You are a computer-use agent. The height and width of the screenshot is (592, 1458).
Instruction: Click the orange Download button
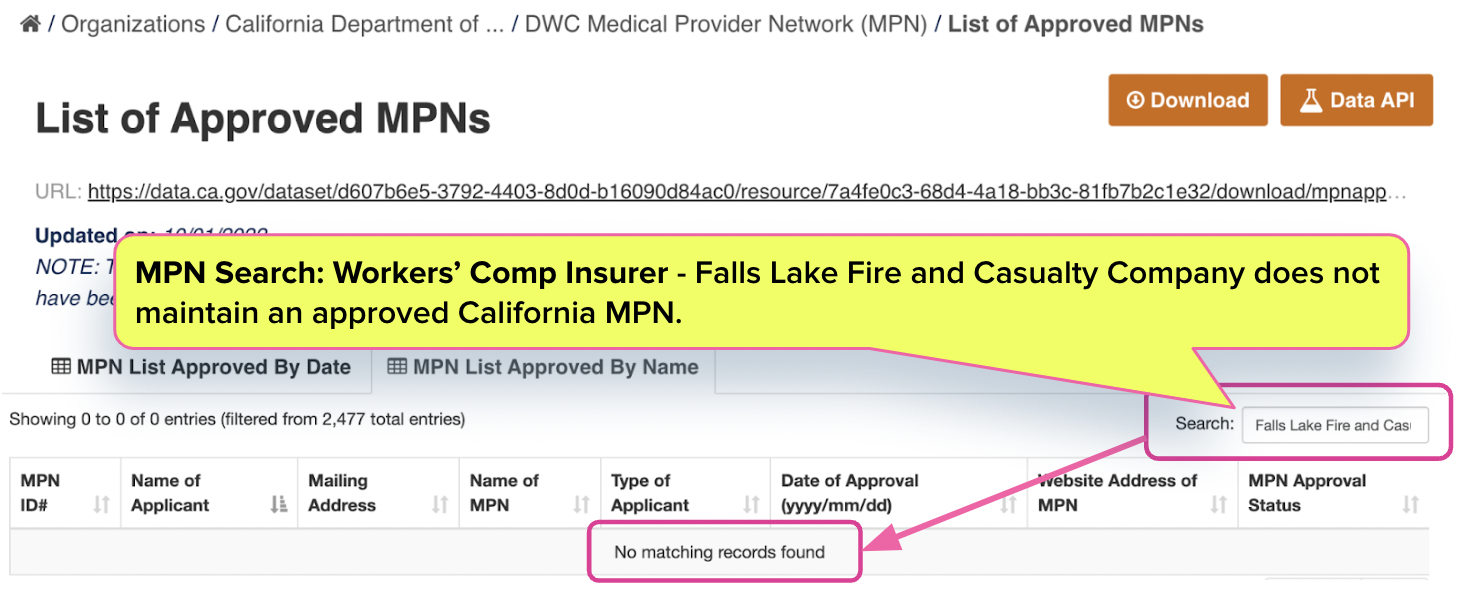[x=1188, y=100]
